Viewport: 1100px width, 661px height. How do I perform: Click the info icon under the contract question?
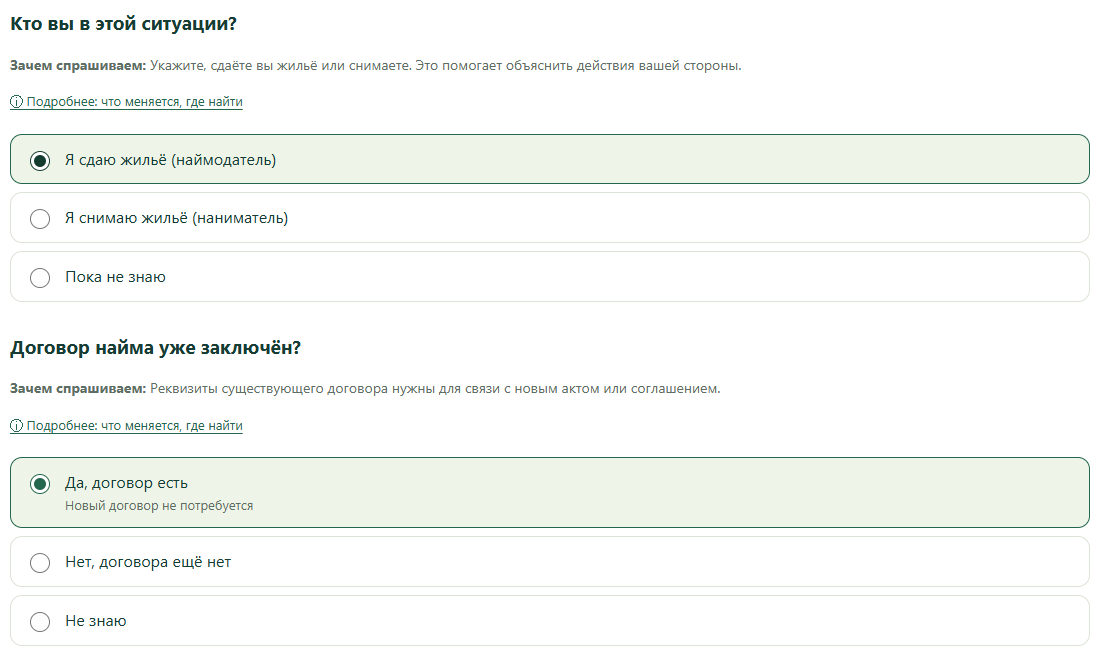[x=16, y=426]
